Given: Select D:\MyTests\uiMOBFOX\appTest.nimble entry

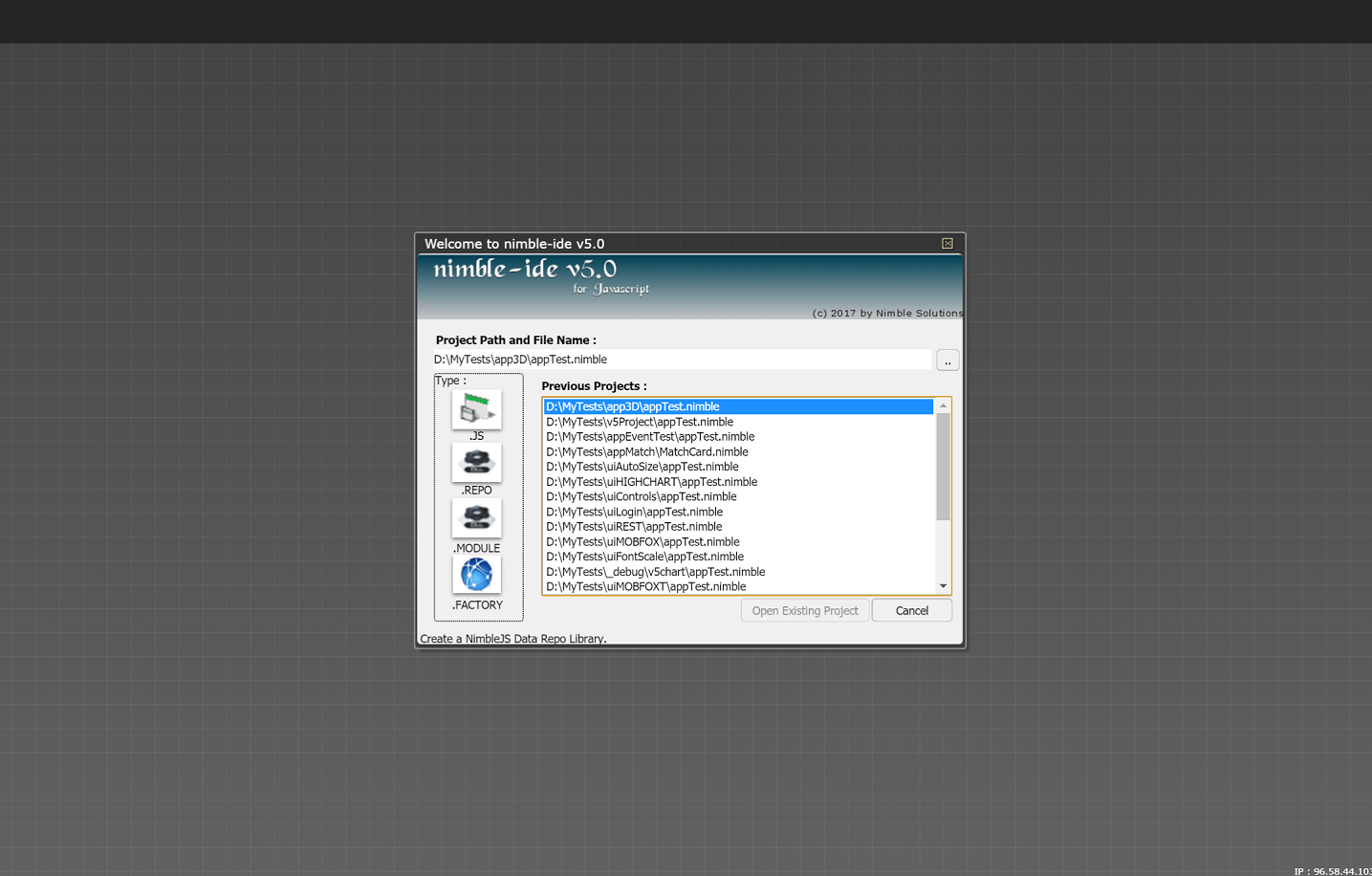Looking at the screenshot, I should (x=738, y=542).
